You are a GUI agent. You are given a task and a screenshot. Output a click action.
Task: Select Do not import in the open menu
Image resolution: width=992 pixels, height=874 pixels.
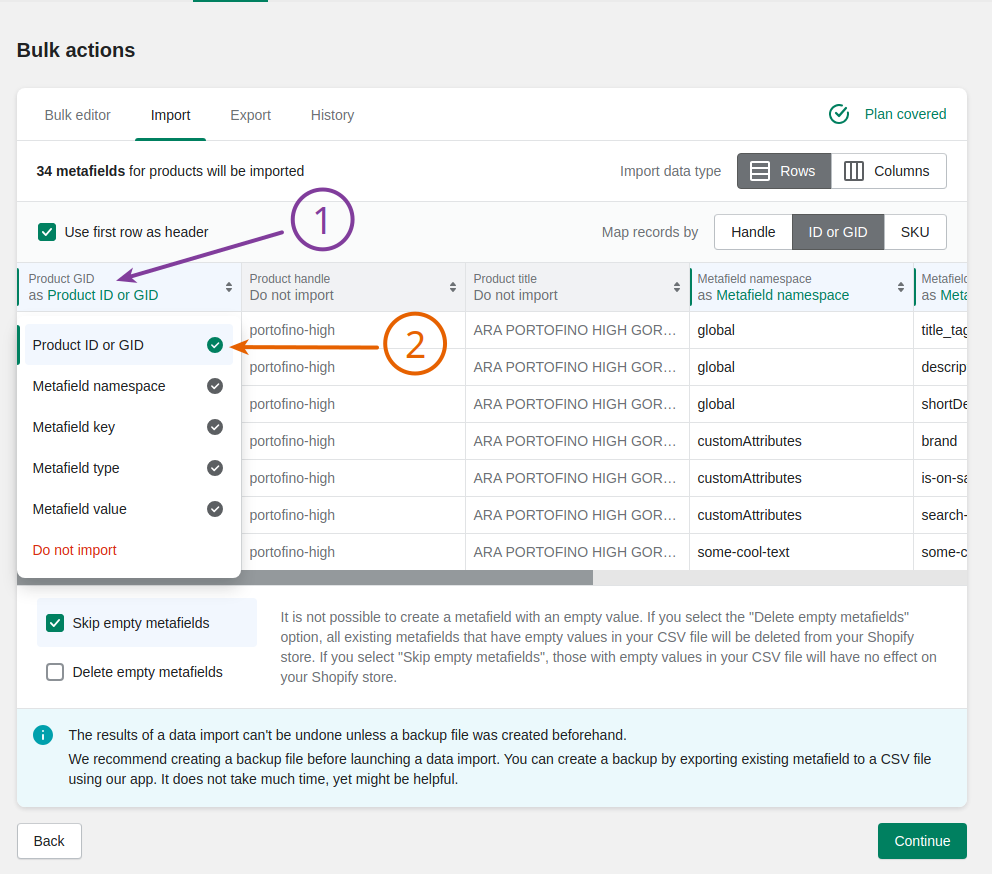pyautogui.click(x=74, y=549)
